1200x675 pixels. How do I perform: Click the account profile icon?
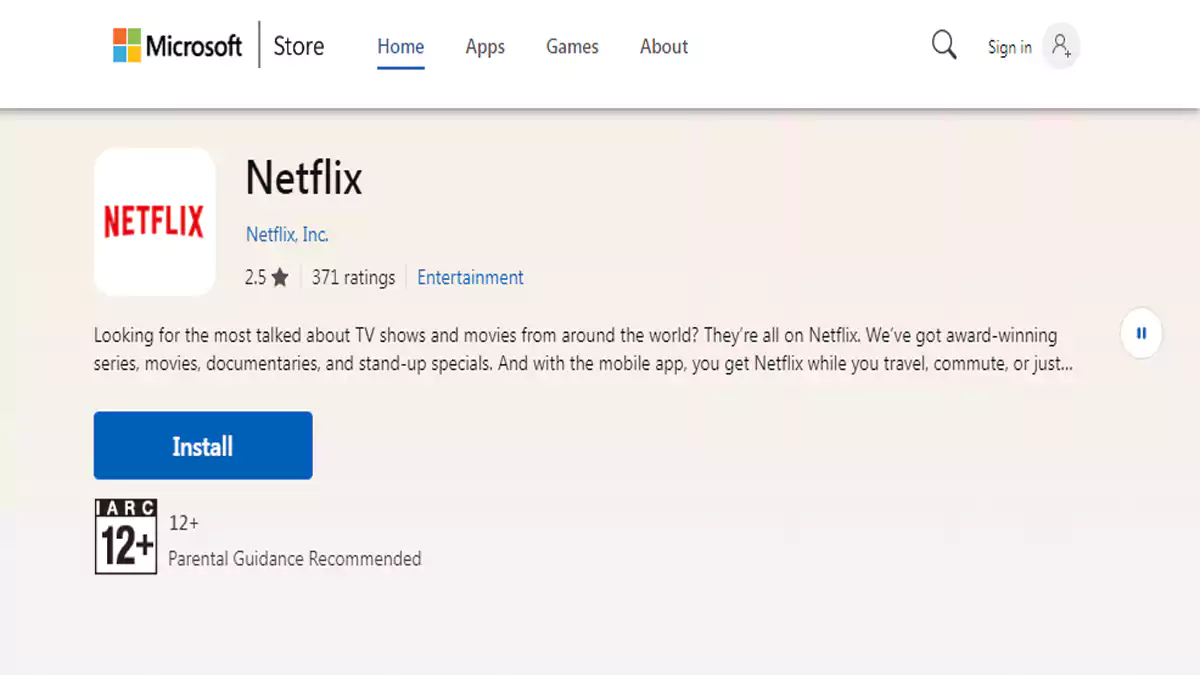(1062, 46)
